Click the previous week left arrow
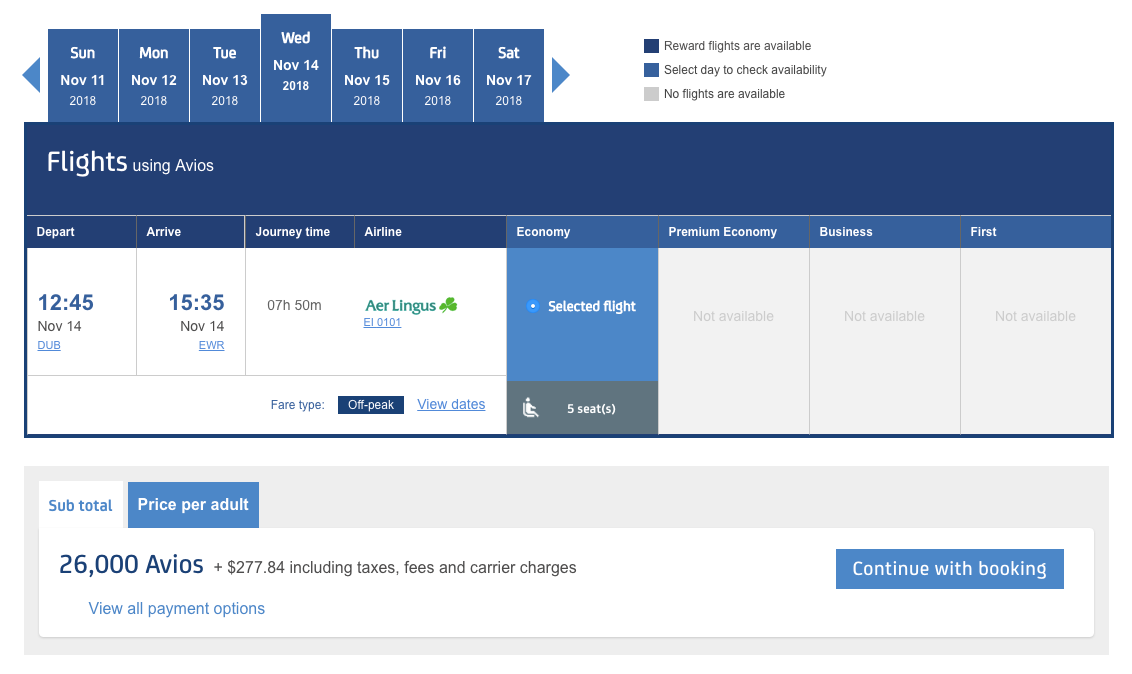The height and width of the screenshot is (674, 1132). click(31, 75)
